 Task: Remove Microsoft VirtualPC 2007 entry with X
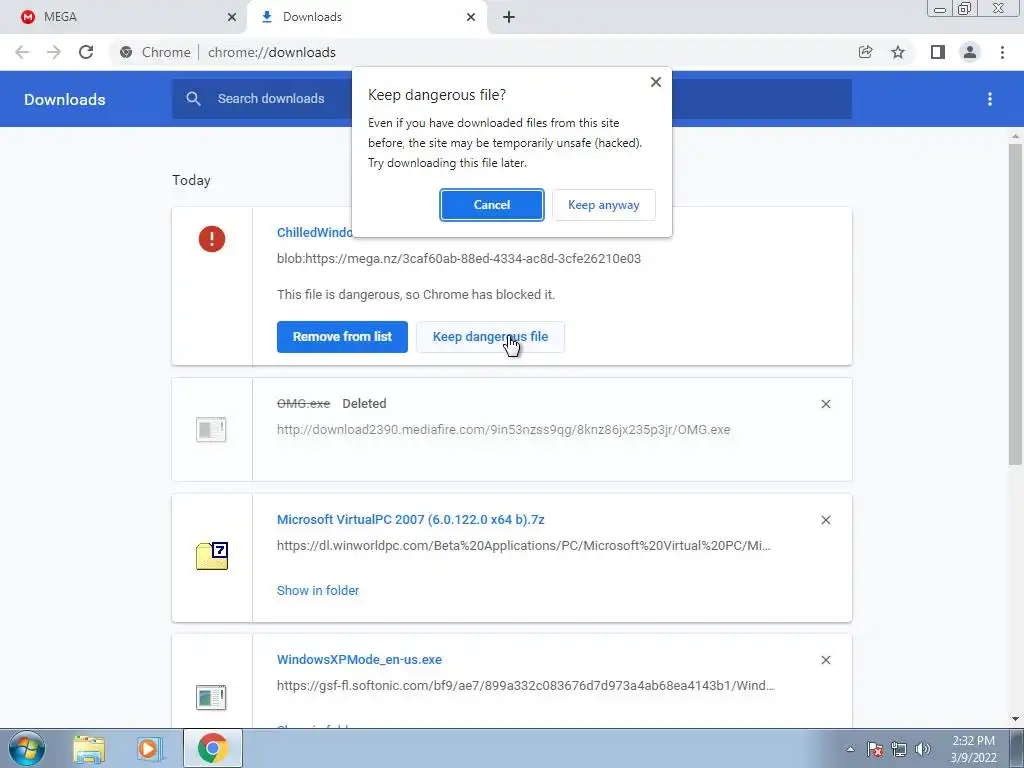[825, 520]
